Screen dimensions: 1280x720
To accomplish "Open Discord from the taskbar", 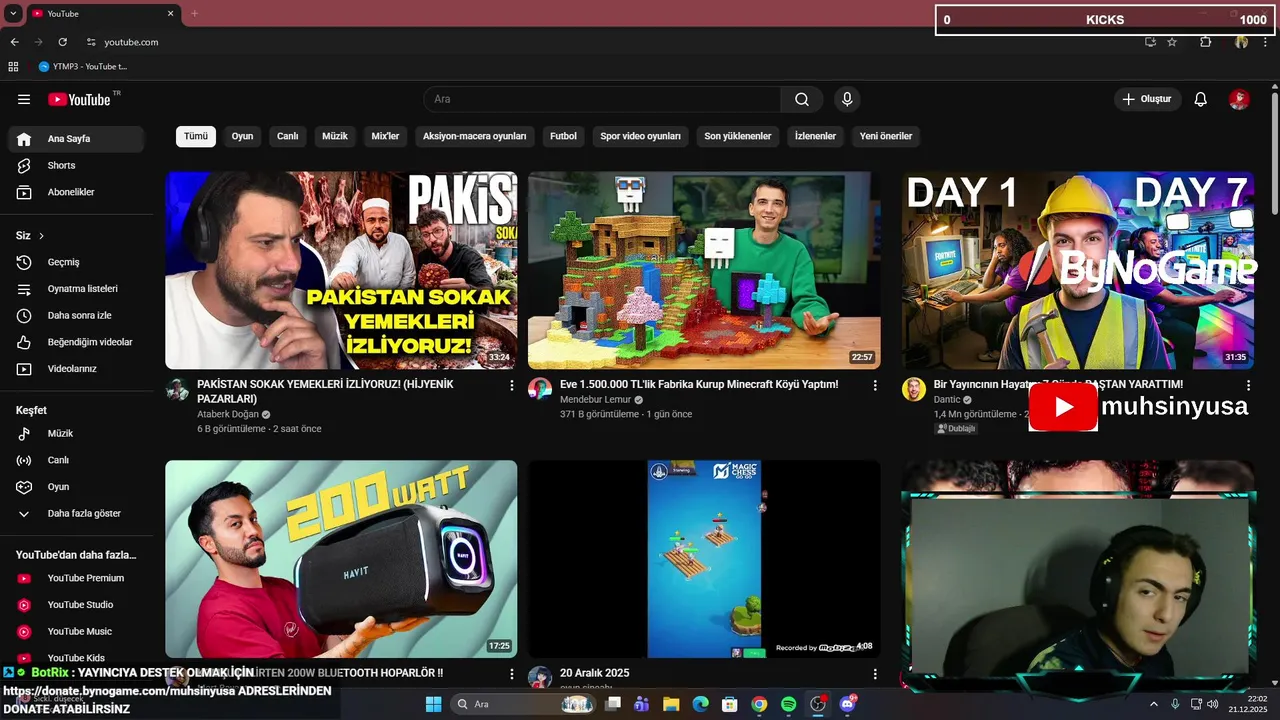I will point(849,704).
